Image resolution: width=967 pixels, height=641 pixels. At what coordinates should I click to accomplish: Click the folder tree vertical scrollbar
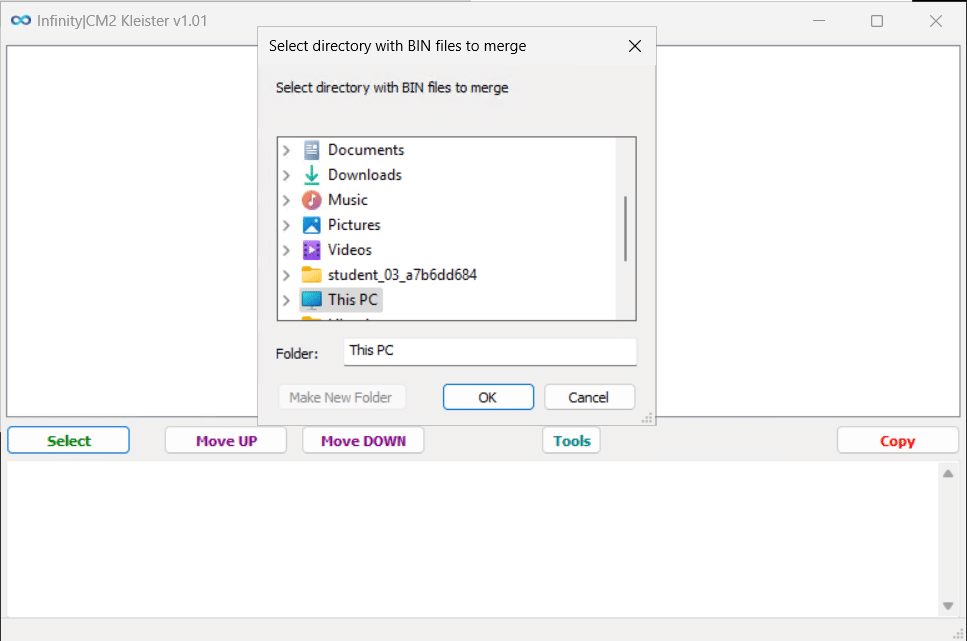(x=626, y=228)
